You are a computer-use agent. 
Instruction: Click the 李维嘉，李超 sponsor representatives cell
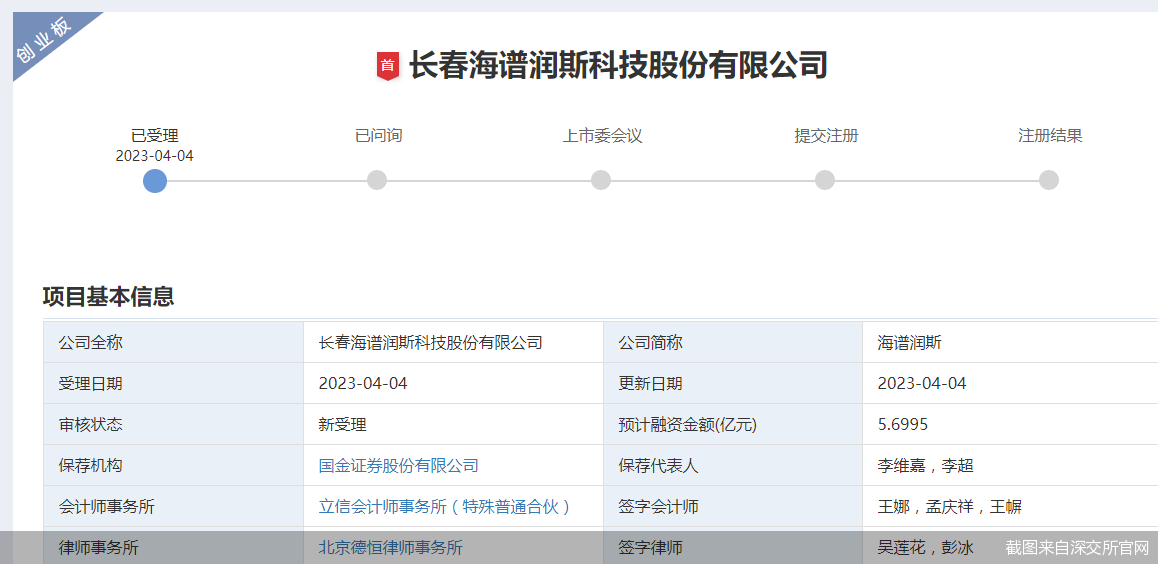(x=925, y=466)
